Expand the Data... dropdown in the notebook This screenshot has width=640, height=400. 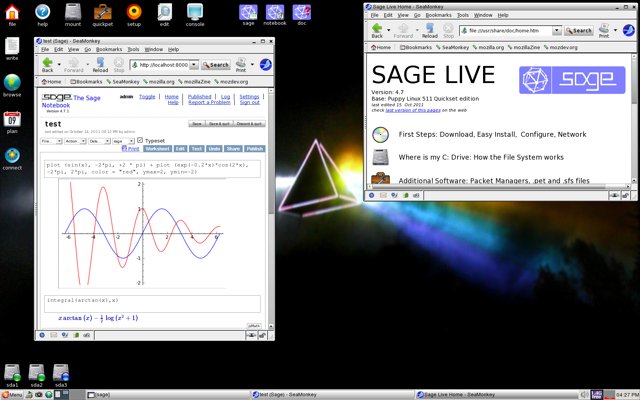click(x=99, y=141)
